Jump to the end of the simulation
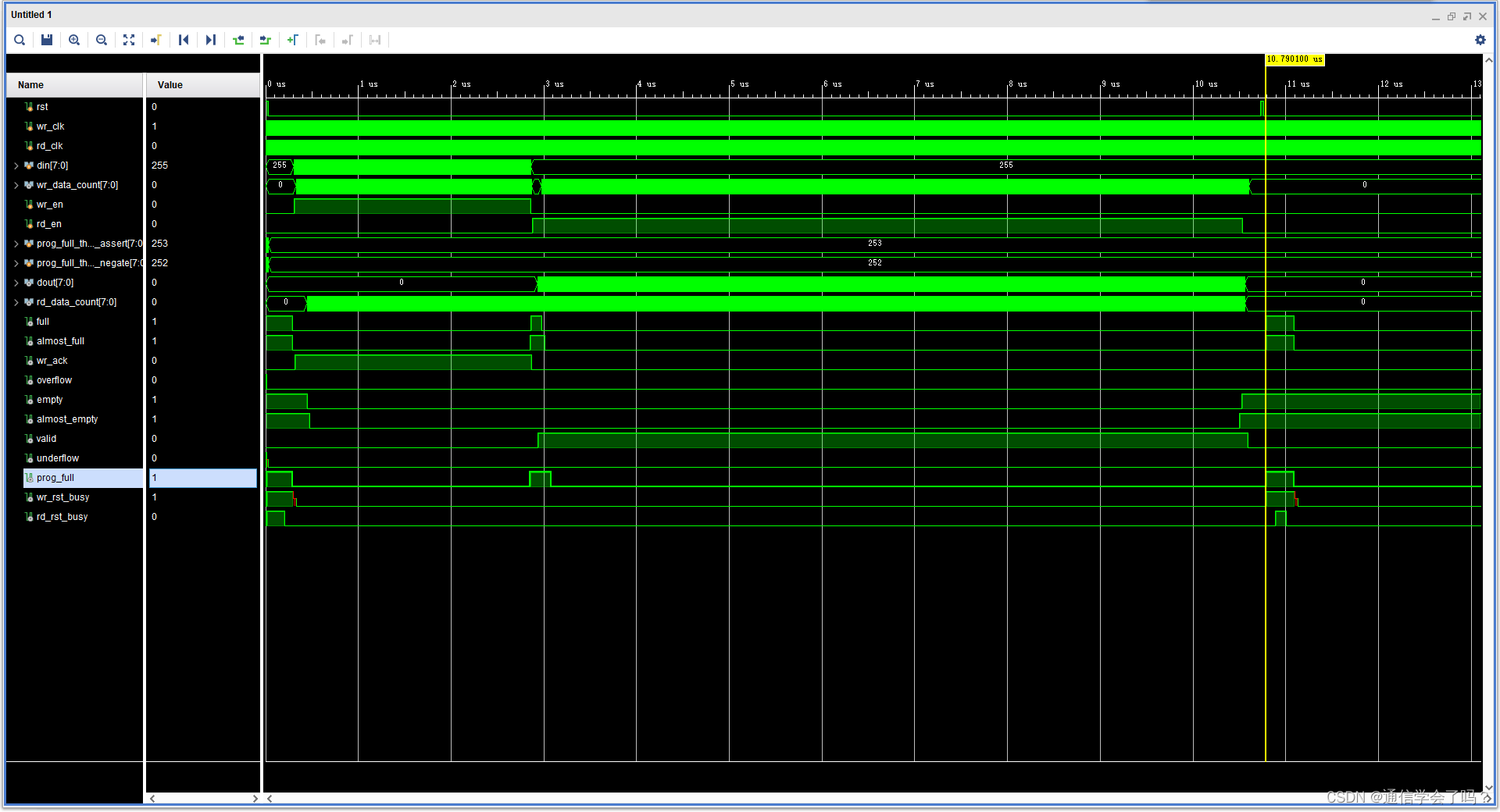This screenshot has width=1500, height=812. [211, 40]
